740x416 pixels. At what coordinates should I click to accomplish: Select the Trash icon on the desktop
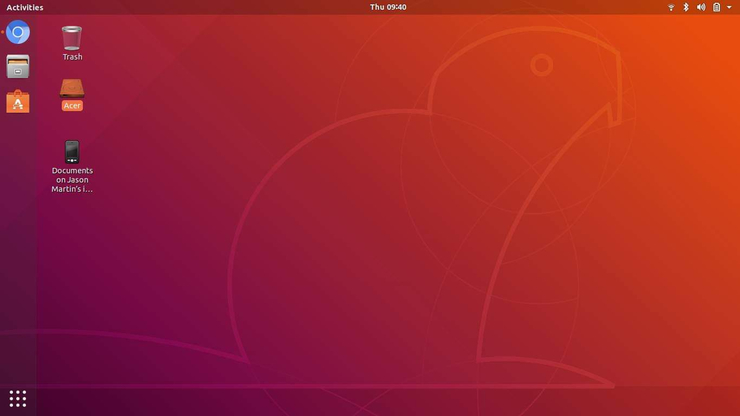[72, 38]
